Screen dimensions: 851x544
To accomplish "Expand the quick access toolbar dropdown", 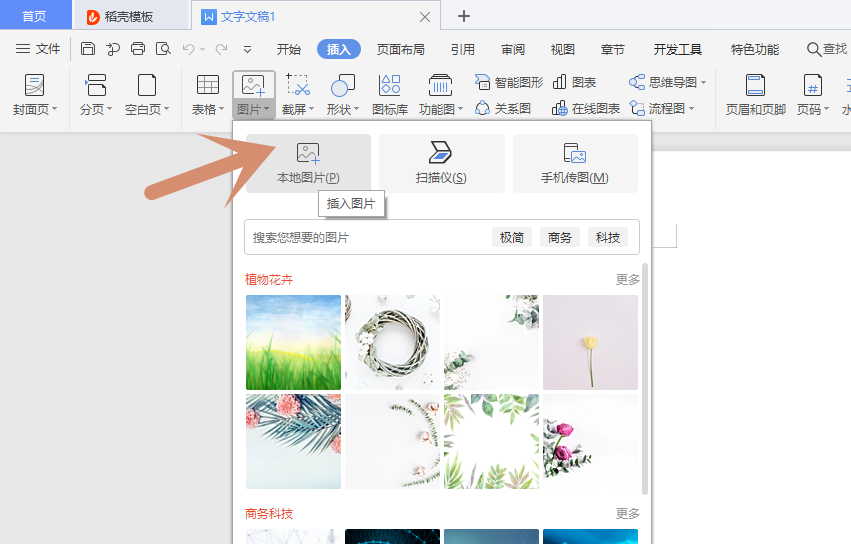I will click(247, 49).
